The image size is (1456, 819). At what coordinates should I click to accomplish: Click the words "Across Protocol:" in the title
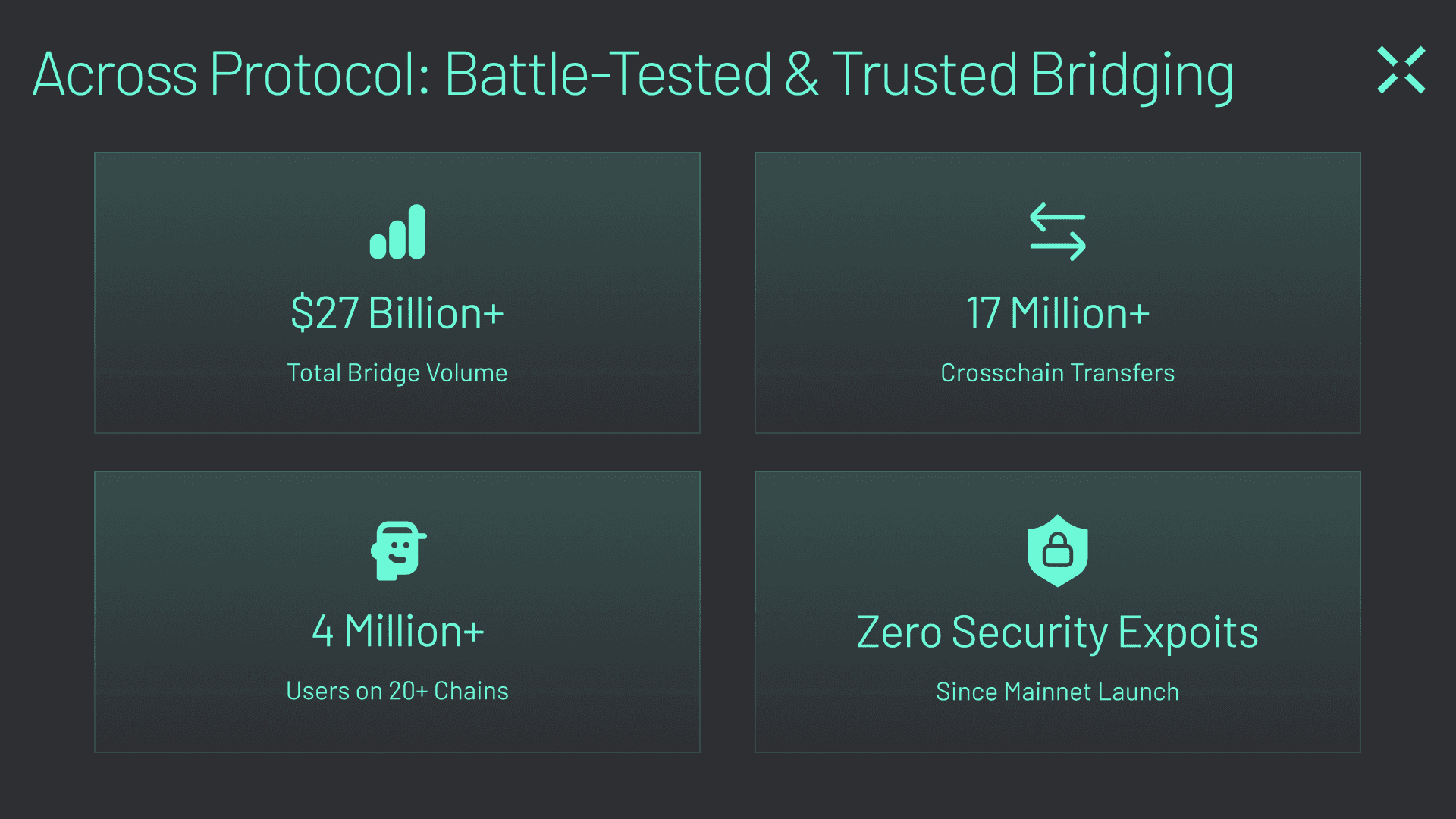(231, 74)
